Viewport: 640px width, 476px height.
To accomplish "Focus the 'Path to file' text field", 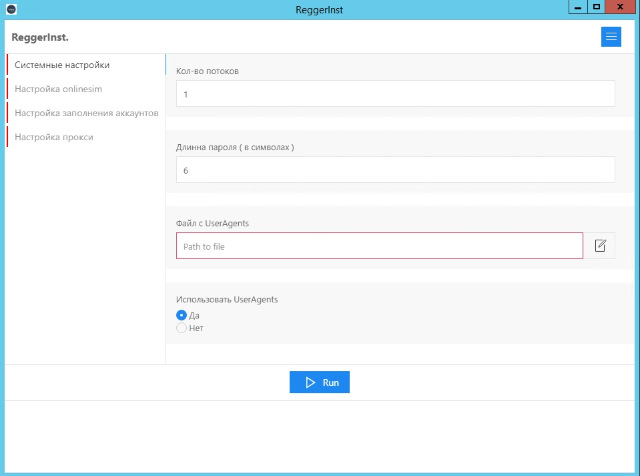I will (x=379, y=246).
